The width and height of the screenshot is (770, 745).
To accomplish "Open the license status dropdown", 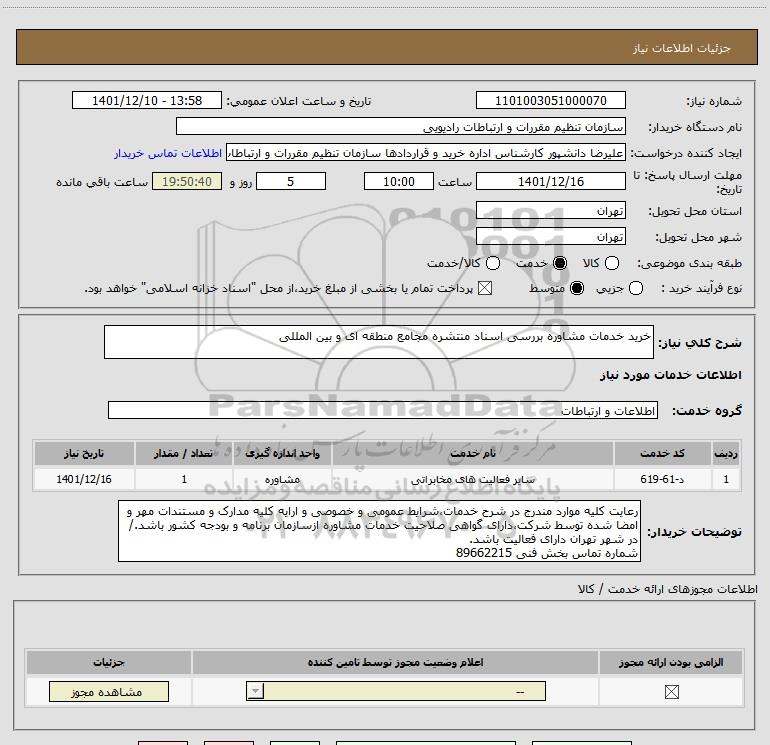I will (x=396, y=691).
